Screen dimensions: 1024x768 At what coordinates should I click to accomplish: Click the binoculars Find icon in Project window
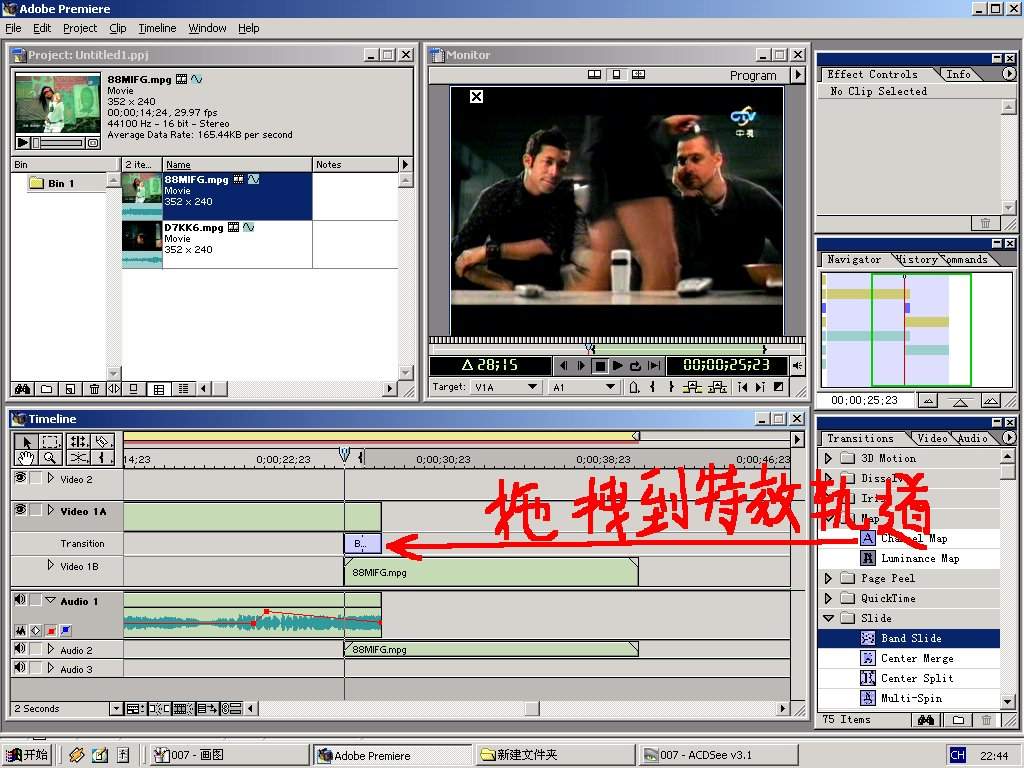[x=23, y=389]
